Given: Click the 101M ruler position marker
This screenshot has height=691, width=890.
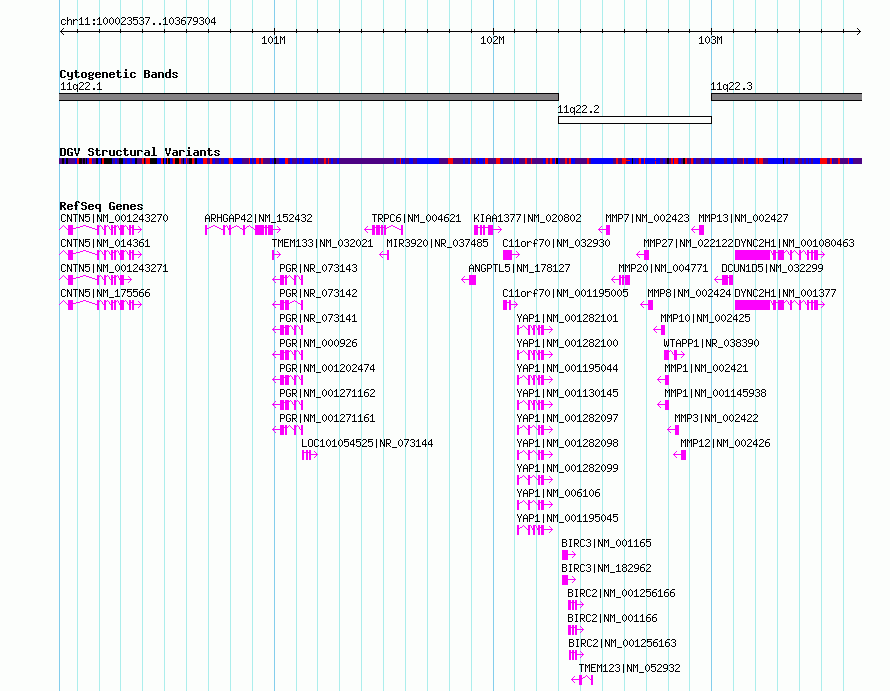Looking at the screenshot, I should coord(274,40).
